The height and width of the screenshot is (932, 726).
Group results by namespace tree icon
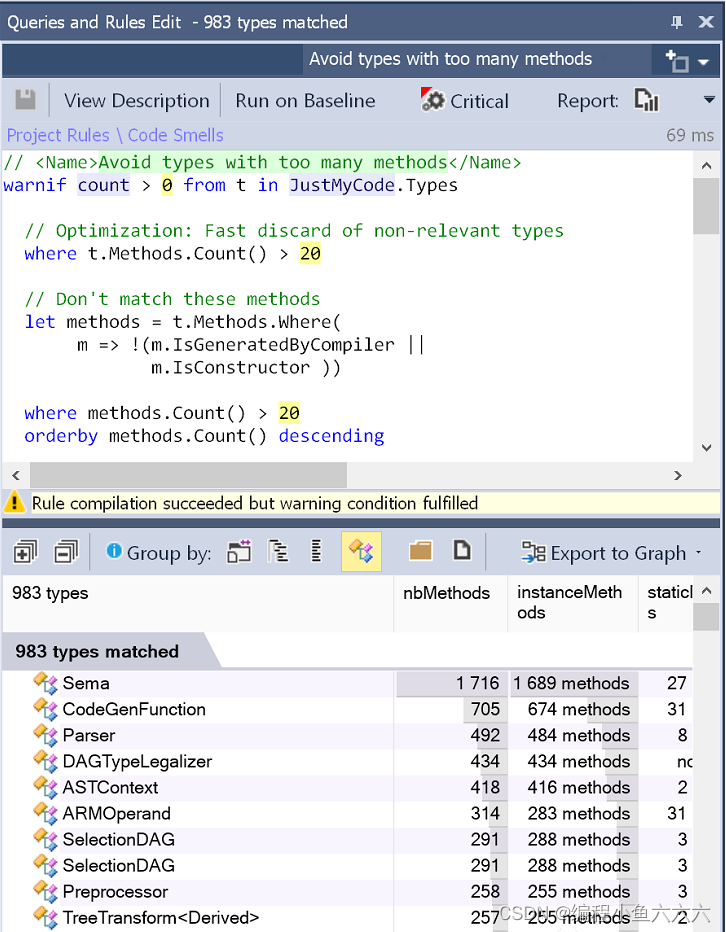click(x=278, y=552)
